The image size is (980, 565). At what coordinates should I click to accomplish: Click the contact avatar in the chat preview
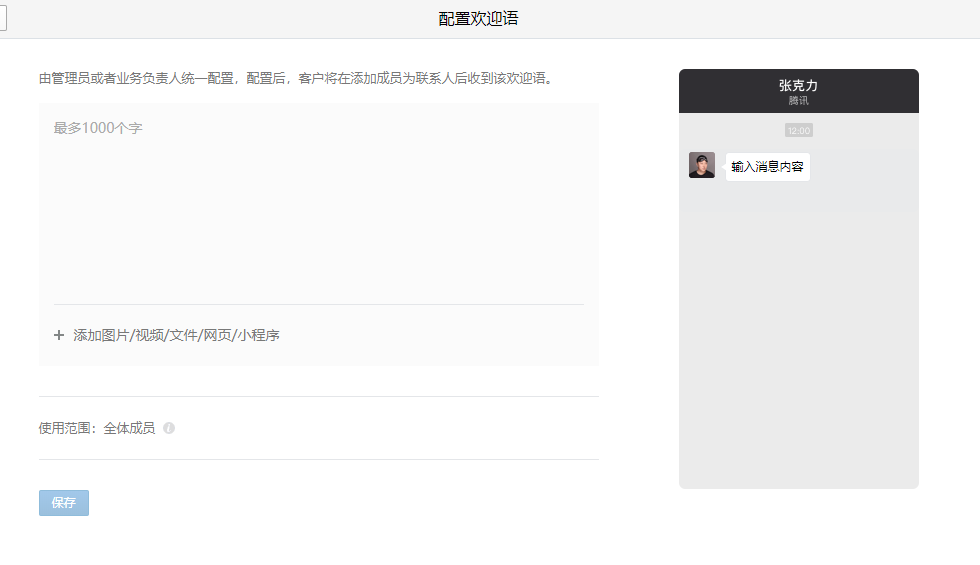(x=702, y=165)
